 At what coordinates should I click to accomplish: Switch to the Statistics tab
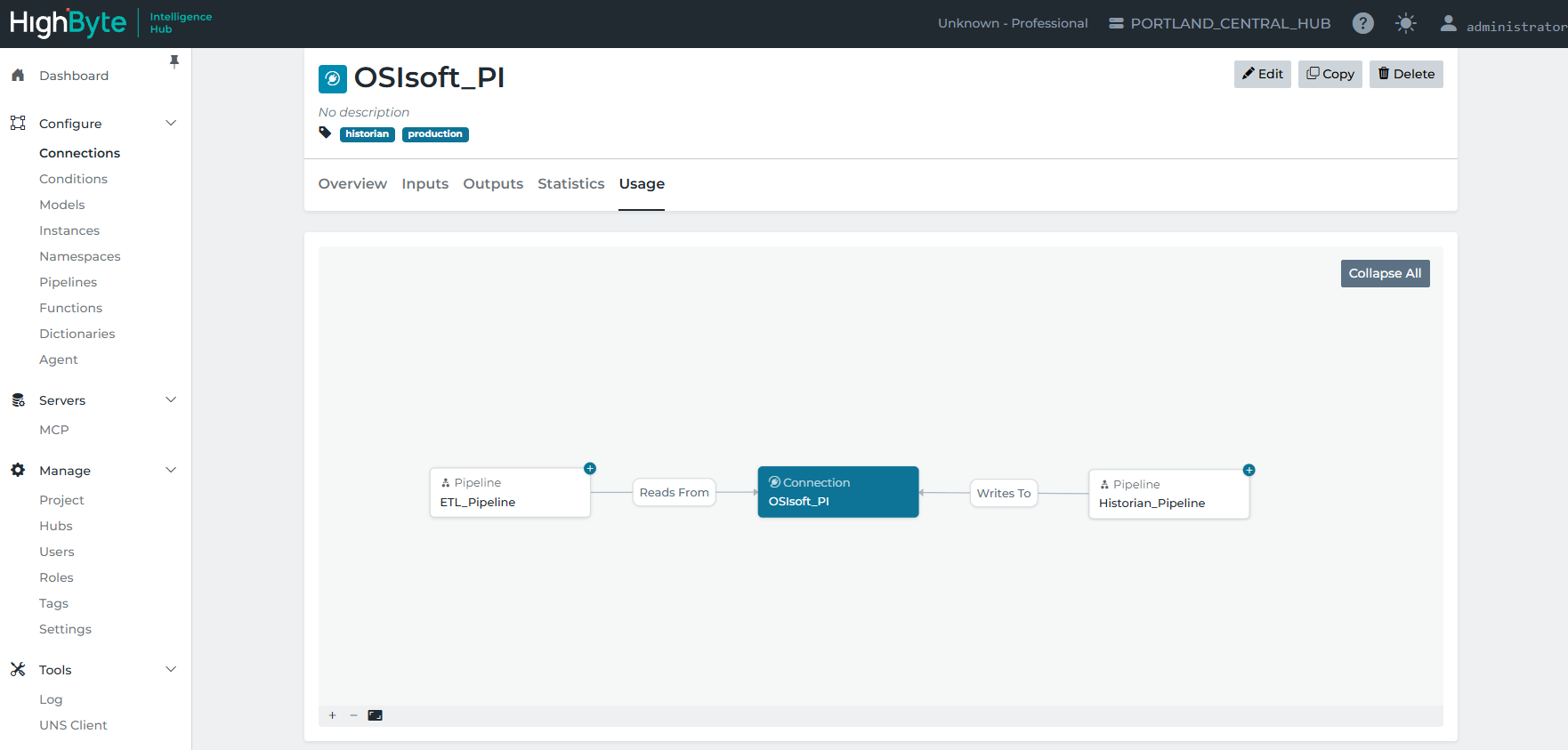click(x=571, y=183)
